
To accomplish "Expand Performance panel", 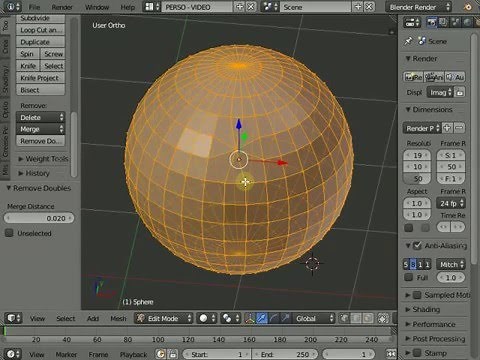I will (430, 324).
